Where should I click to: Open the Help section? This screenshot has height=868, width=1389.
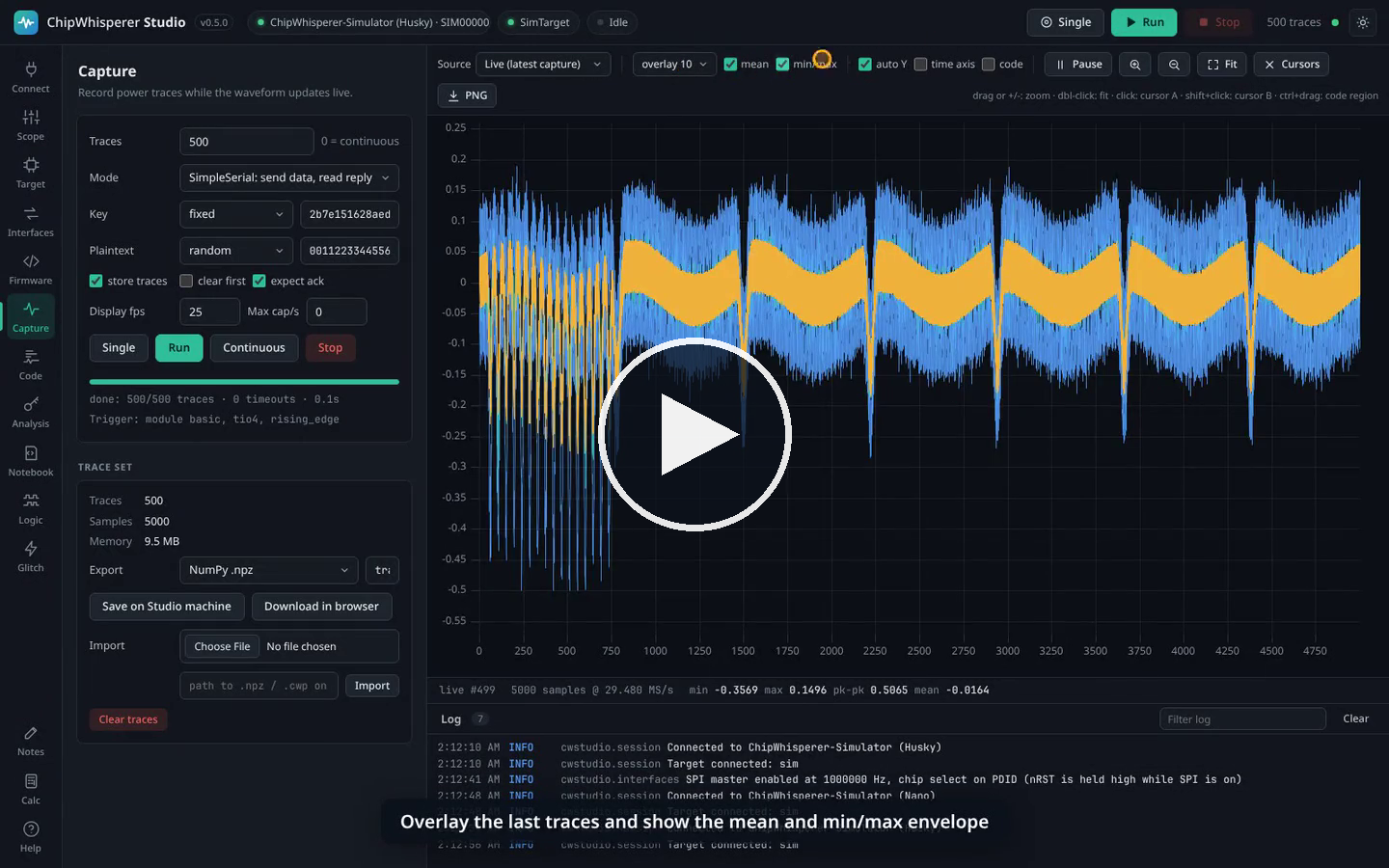tap(31, 837)
